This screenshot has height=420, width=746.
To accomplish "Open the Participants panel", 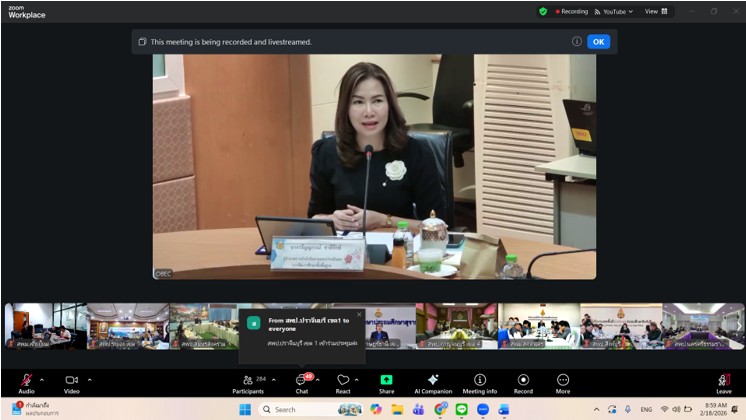I will (247, 381).
